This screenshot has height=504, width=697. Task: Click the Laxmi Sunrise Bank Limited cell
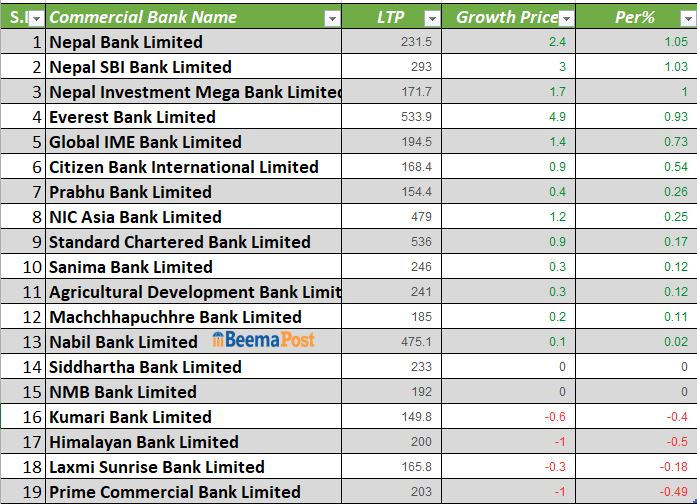click(156, 467)
